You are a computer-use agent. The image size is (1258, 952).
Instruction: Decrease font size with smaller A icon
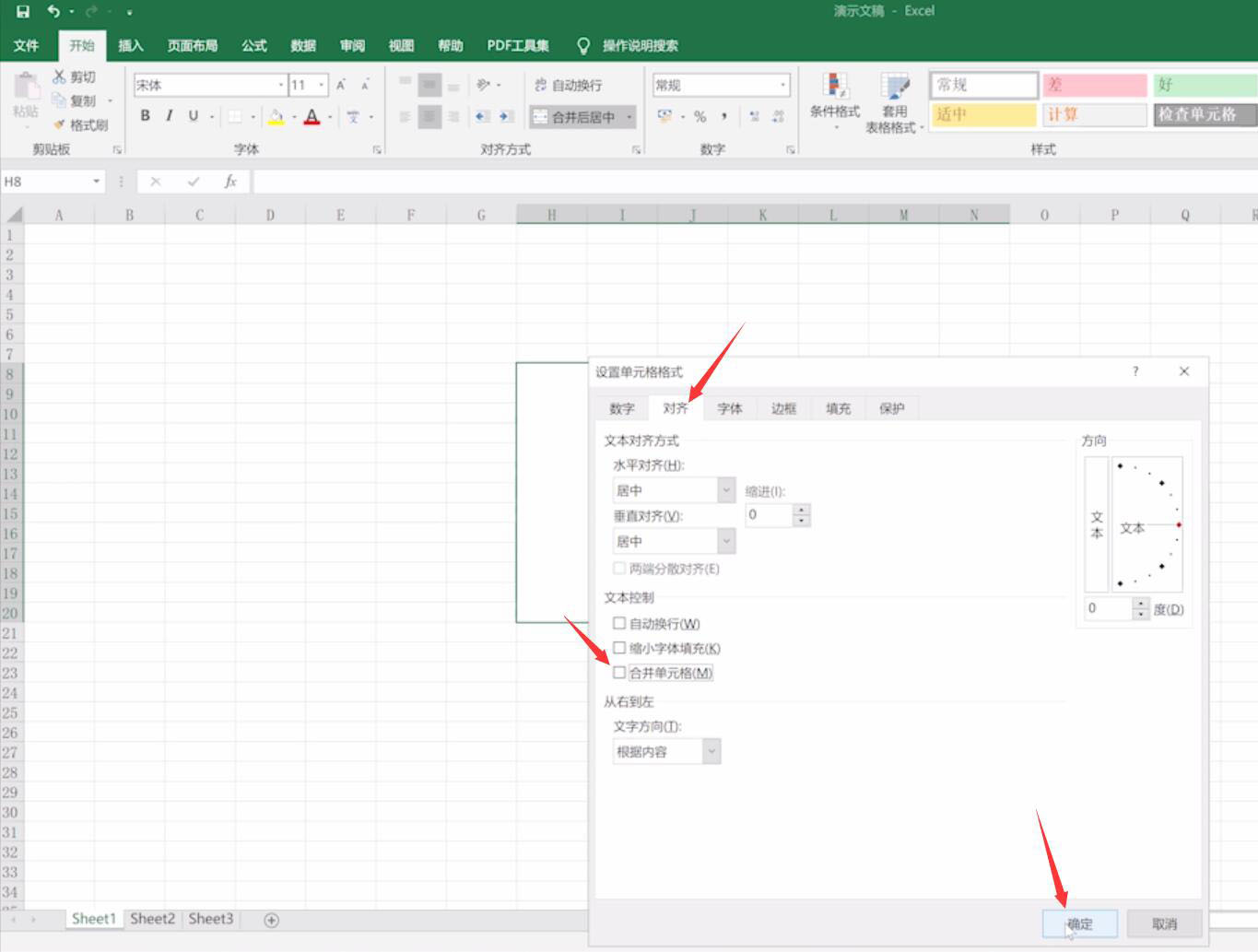click(365, 85)
